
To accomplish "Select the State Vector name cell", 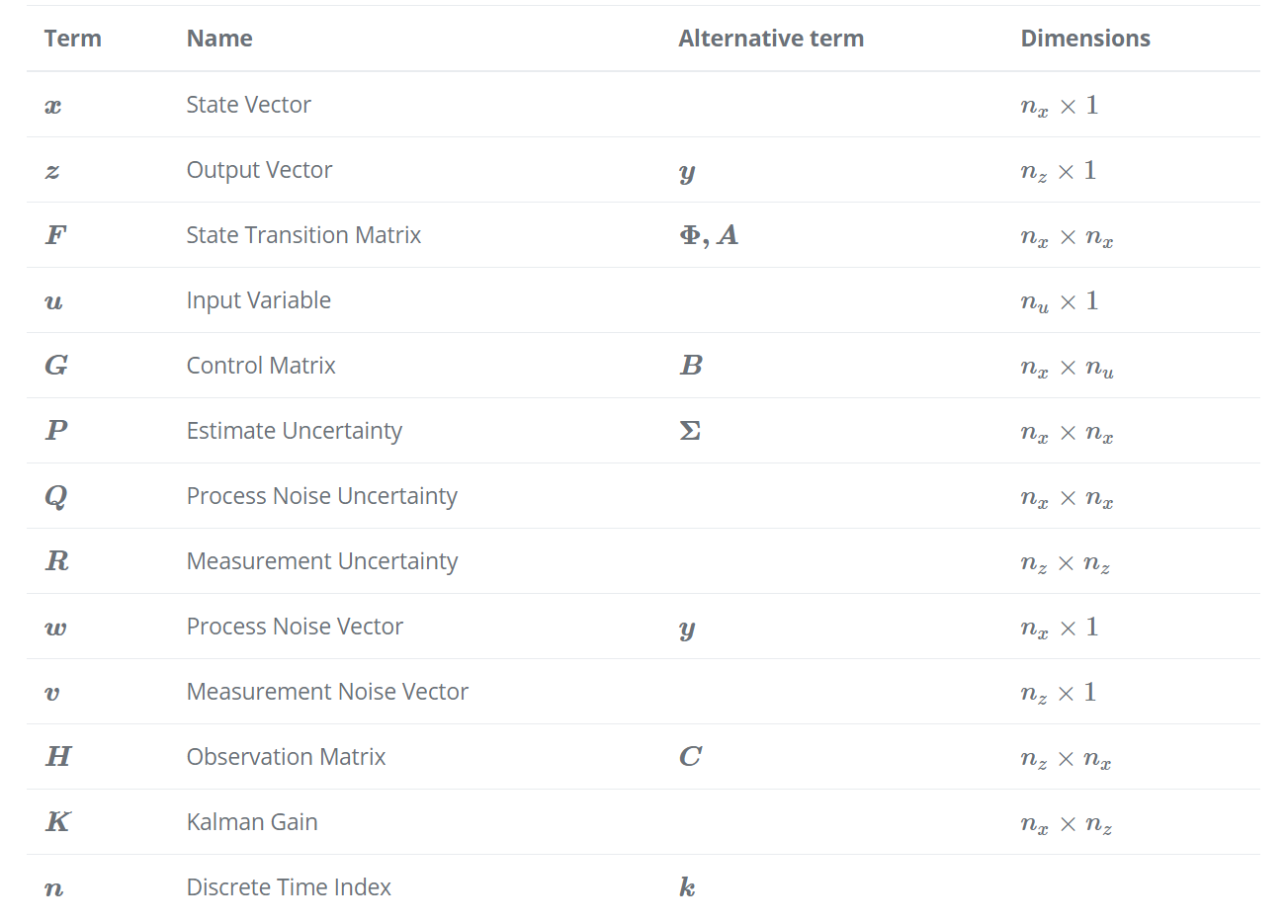I will (248, 105).
